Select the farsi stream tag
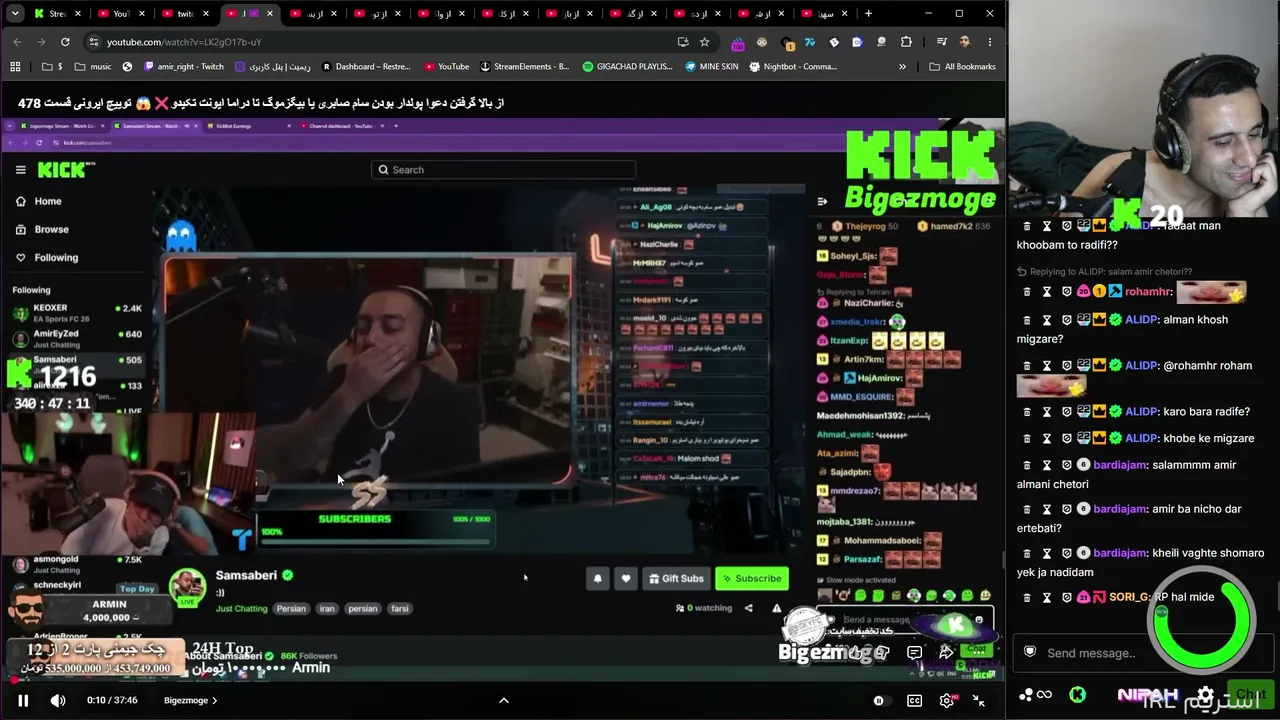This screenshot has height=720, width=1280. point(400,608)
